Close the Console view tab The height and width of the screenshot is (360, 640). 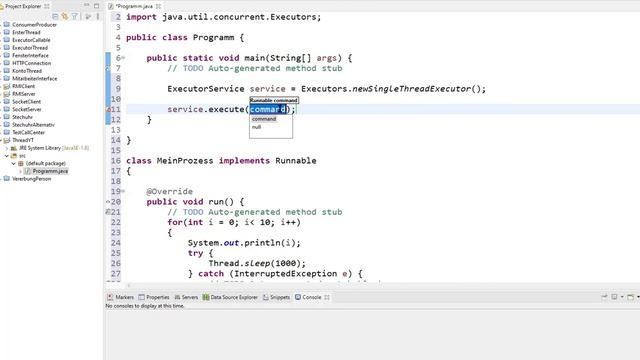point(327,297)
